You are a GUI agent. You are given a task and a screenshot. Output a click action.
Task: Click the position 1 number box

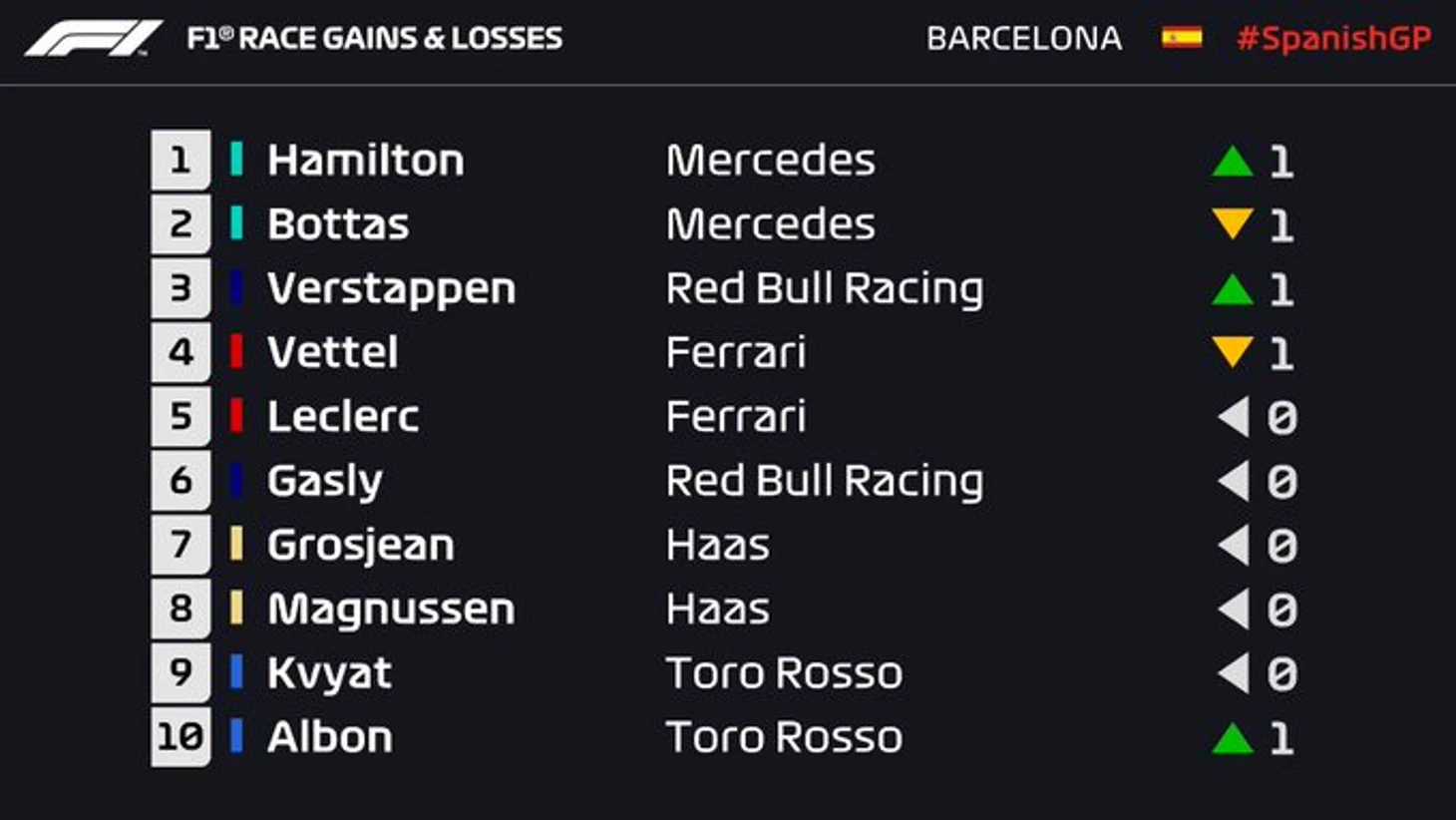tap(181, 160)
